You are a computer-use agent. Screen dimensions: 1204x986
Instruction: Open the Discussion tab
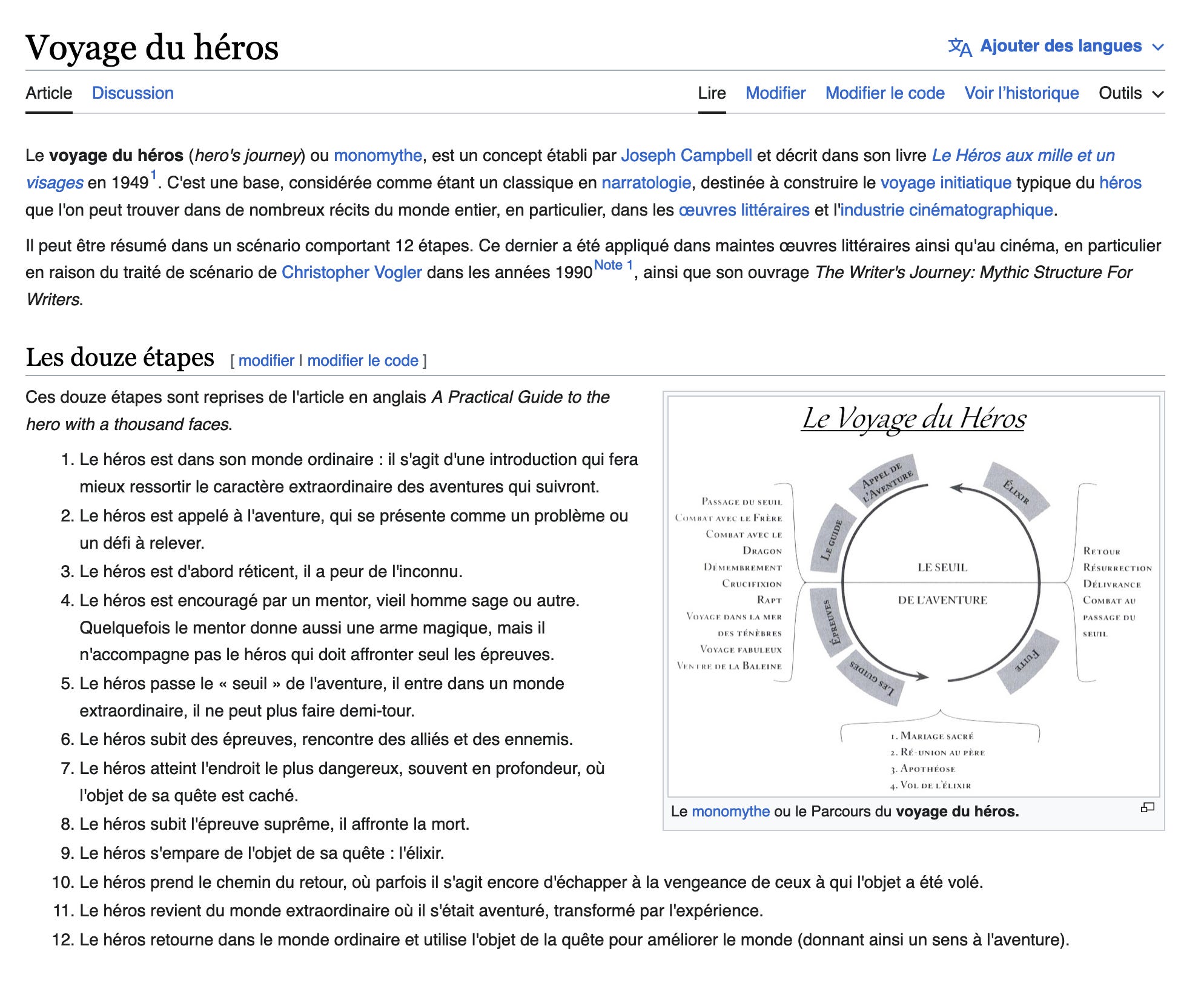click(x=133, y=93)
